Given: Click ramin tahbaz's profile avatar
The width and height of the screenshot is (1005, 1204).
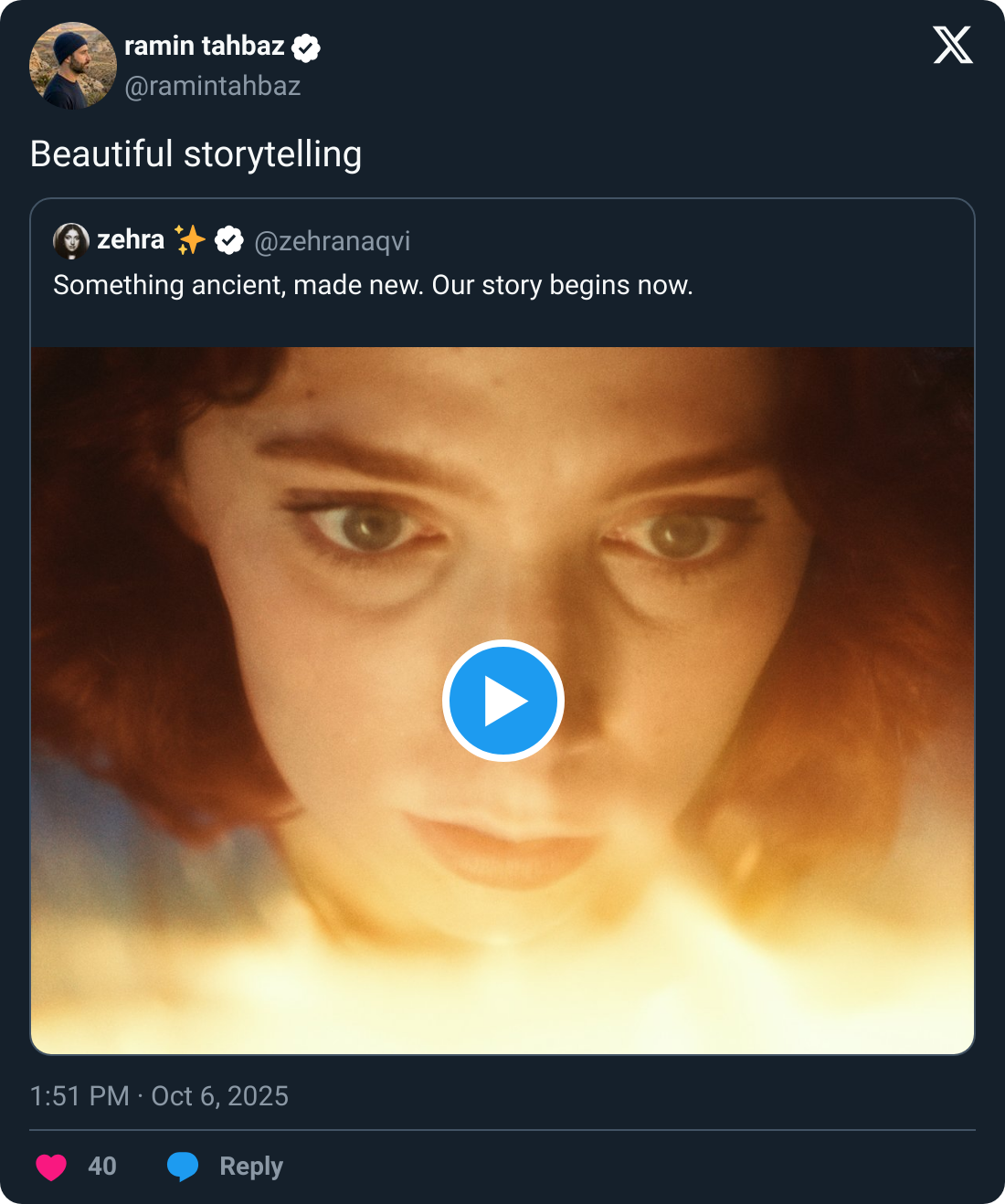Looking at the screenshot, I should pos(73,66).
